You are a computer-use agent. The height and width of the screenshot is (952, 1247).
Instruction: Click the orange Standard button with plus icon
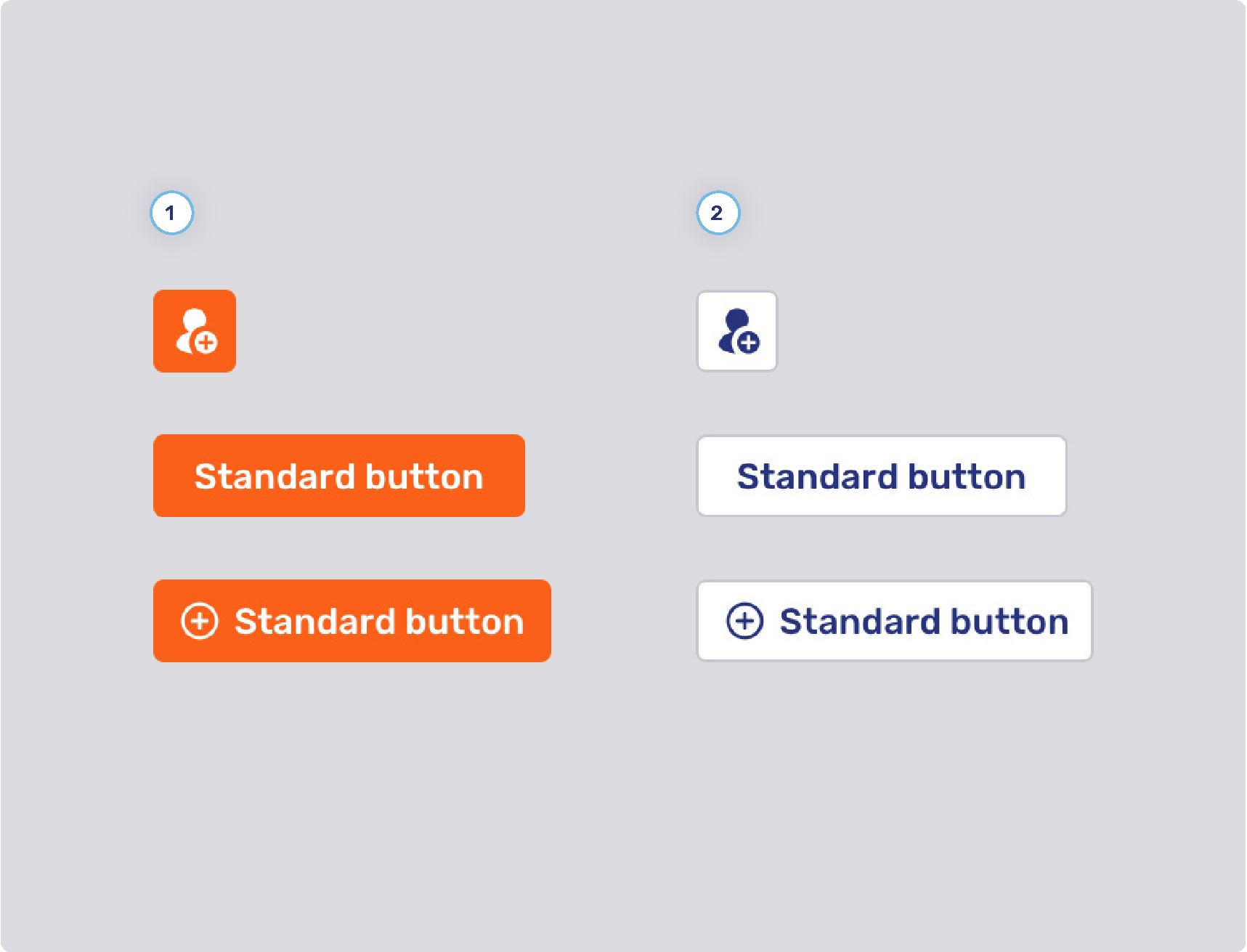coord(352,621)
